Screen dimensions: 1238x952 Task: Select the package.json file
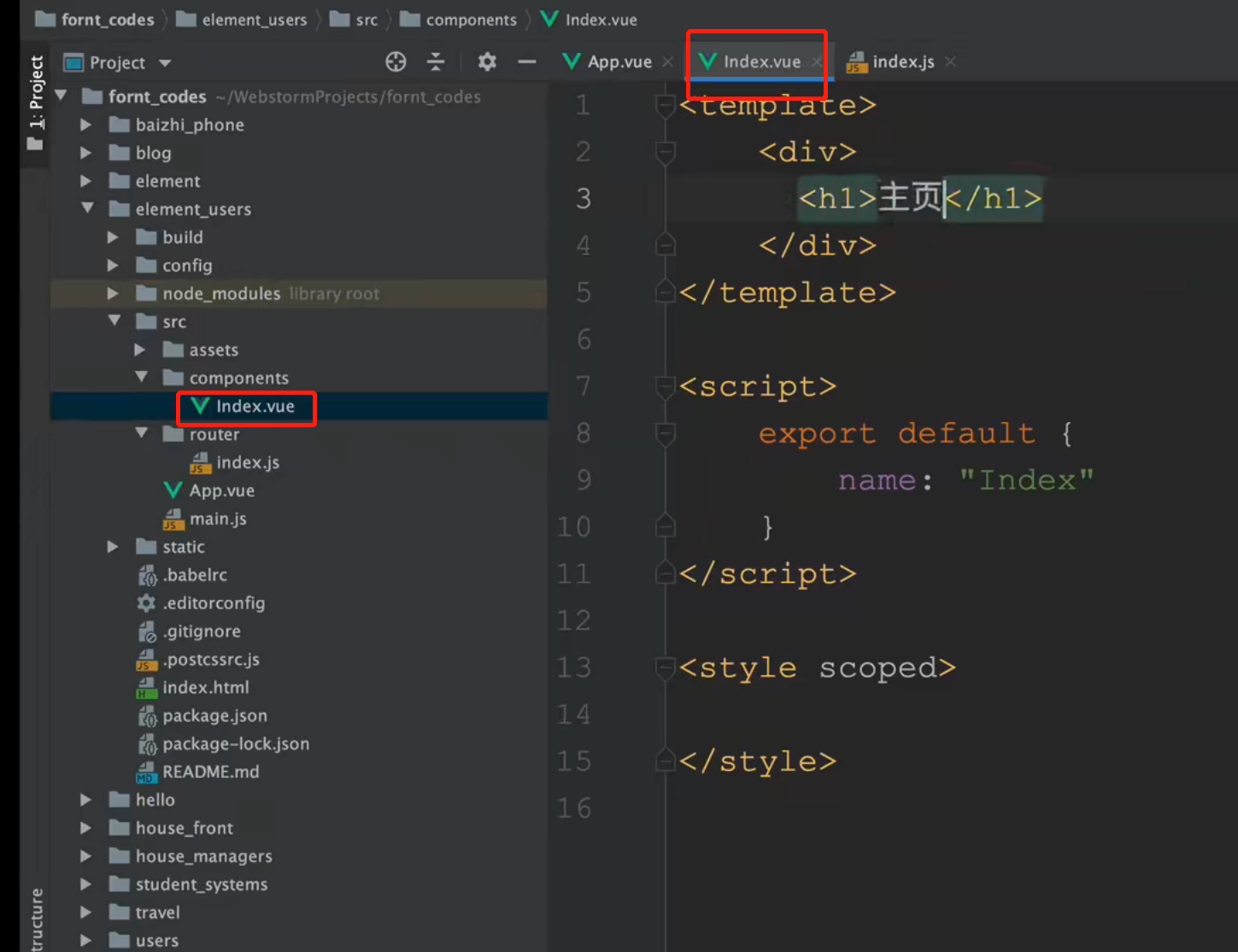[x=202, y=716]
